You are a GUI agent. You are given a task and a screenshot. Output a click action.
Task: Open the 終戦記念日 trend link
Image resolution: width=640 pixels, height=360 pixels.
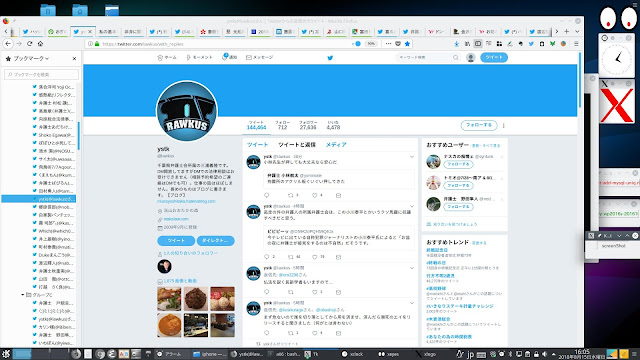(x=437, y=250)
